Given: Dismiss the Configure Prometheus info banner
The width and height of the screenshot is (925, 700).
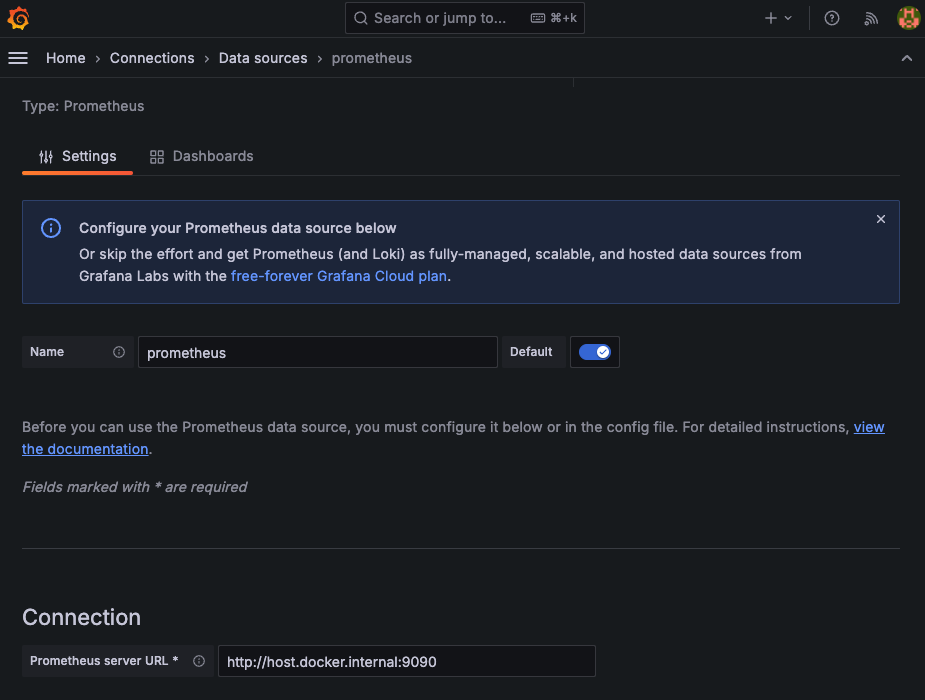Looking at the screenshot, I should coord(880,219).
